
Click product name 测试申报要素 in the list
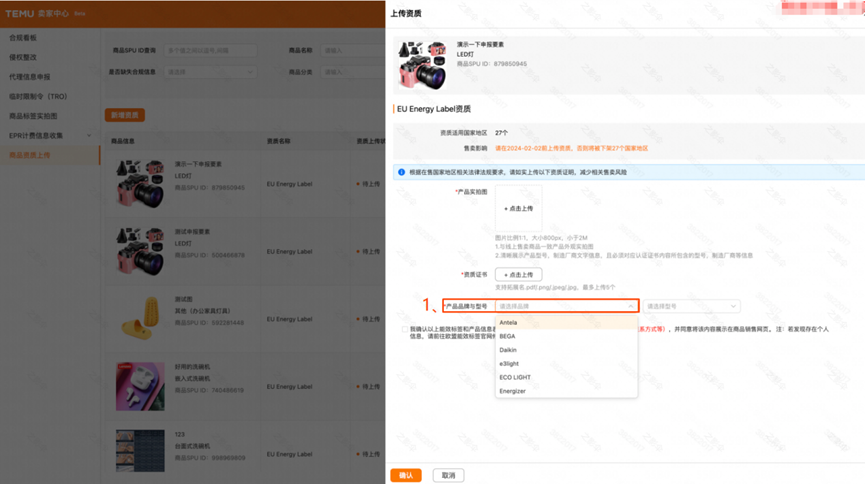(193, 232)
